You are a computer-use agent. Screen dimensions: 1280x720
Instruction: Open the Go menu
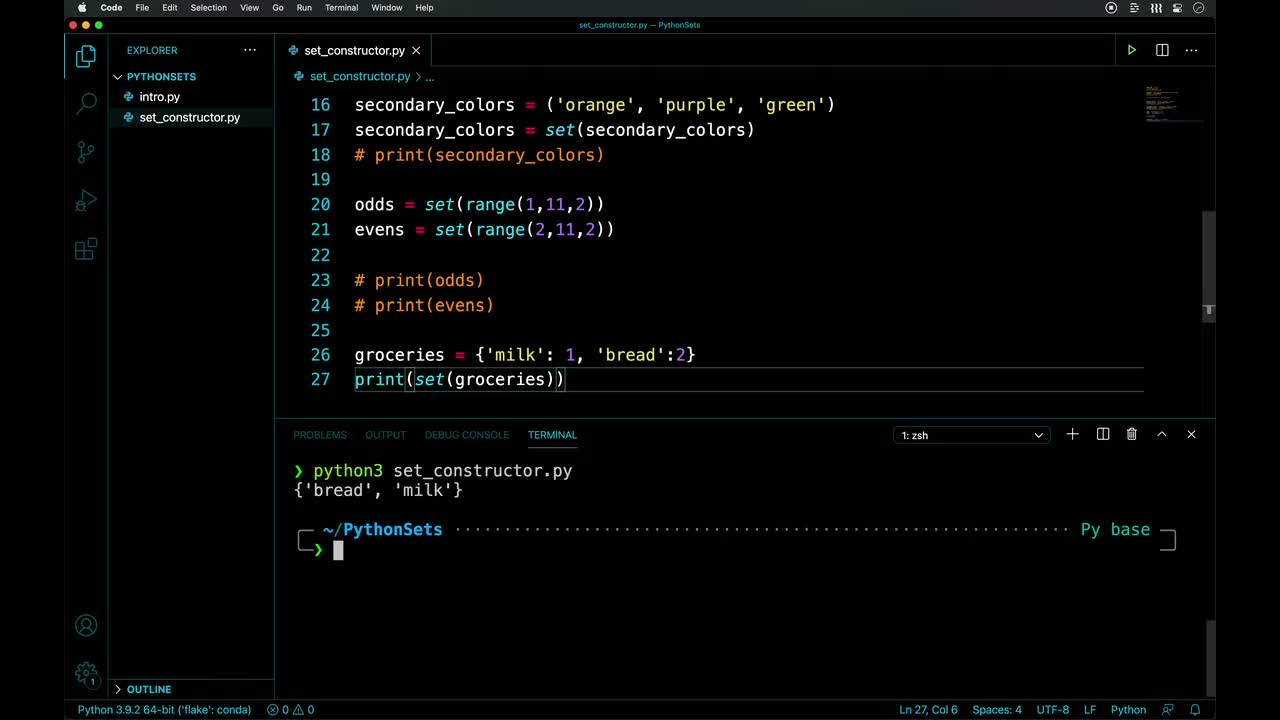click(277, 7)
